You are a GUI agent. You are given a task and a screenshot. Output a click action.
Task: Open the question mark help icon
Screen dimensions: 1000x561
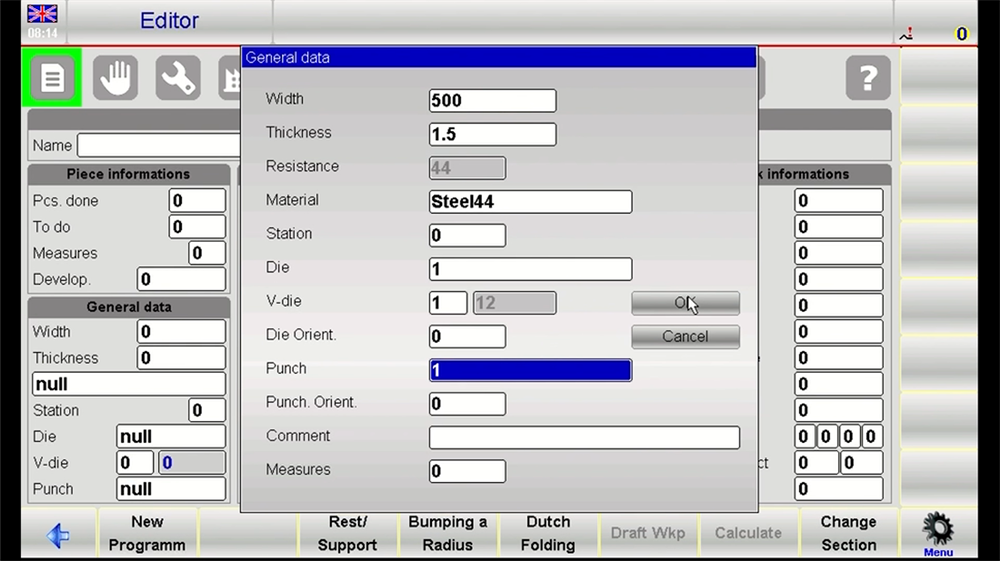867,78
